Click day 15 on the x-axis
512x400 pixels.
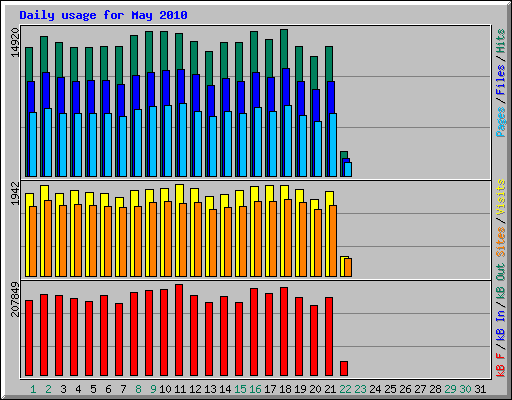click(x=240, y=389)
